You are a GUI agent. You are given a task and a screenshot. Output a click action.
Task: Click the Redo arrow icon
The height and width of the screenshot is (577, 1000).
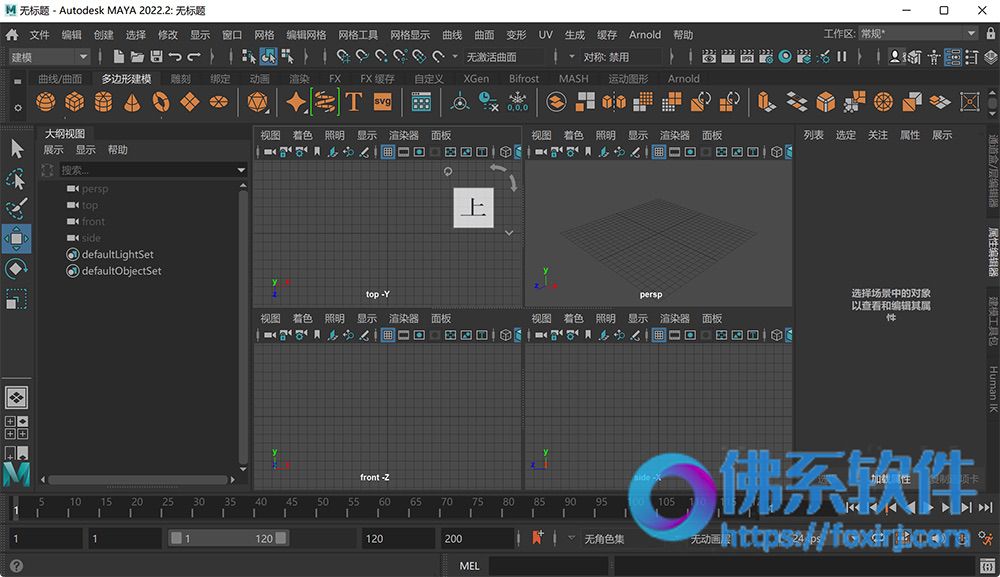pos(194,57)
